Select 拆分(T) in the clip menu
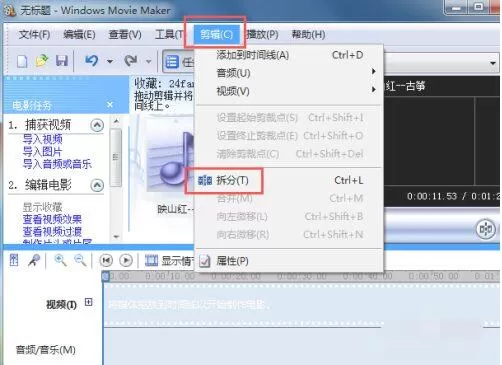Viewport: 502px width, 365px height. pyautogui.click(x=289, y=180)
